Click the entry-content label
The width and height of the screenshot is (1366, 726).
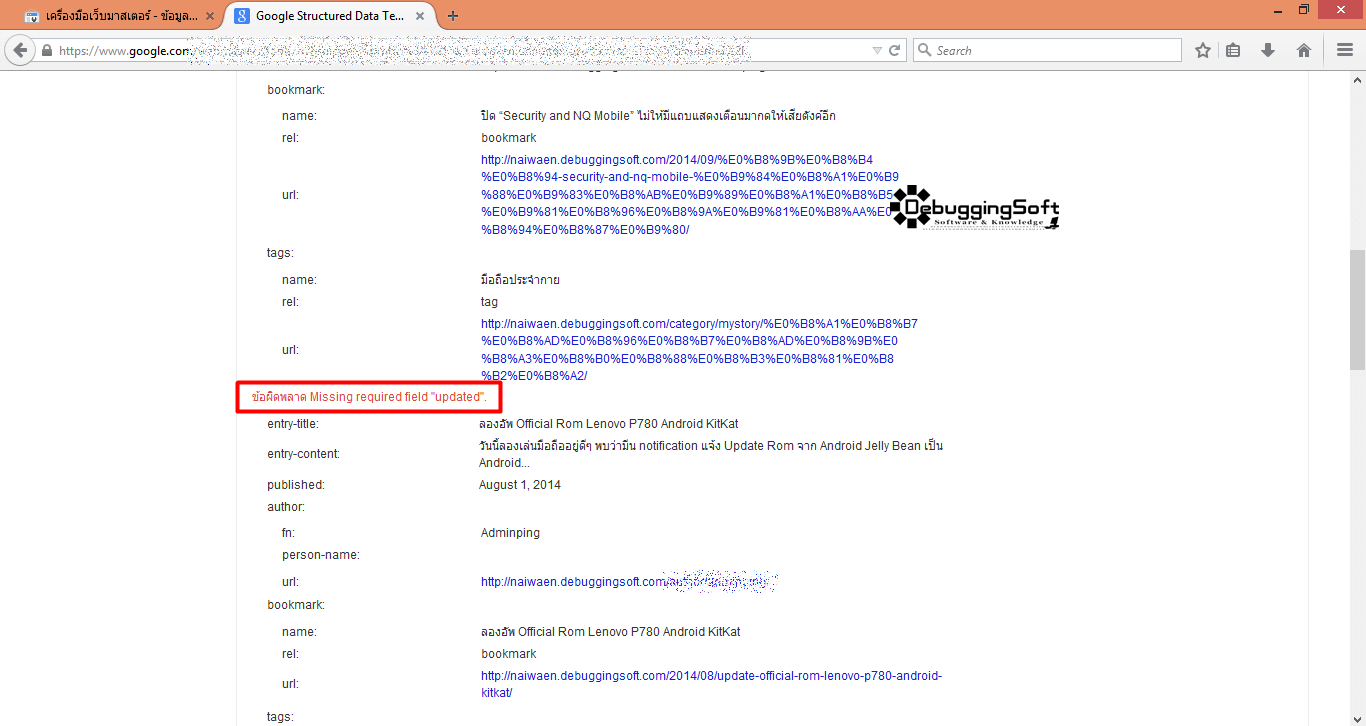tap(303, 454)
